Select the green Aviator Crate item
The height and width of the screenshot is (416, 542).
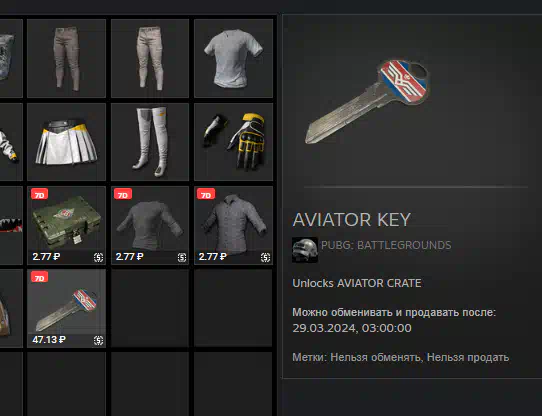point(66,225)
